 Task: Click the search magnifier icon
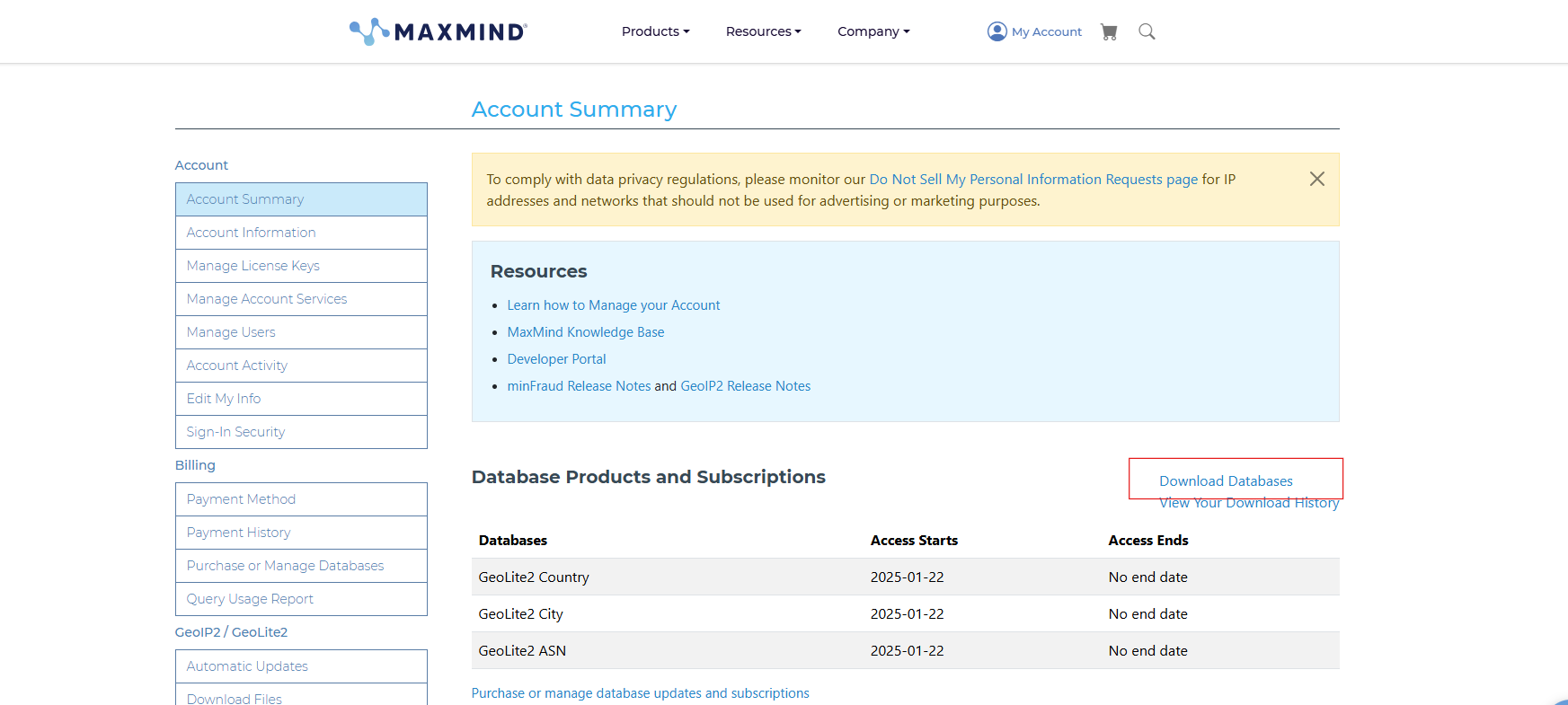[1147, 32]
